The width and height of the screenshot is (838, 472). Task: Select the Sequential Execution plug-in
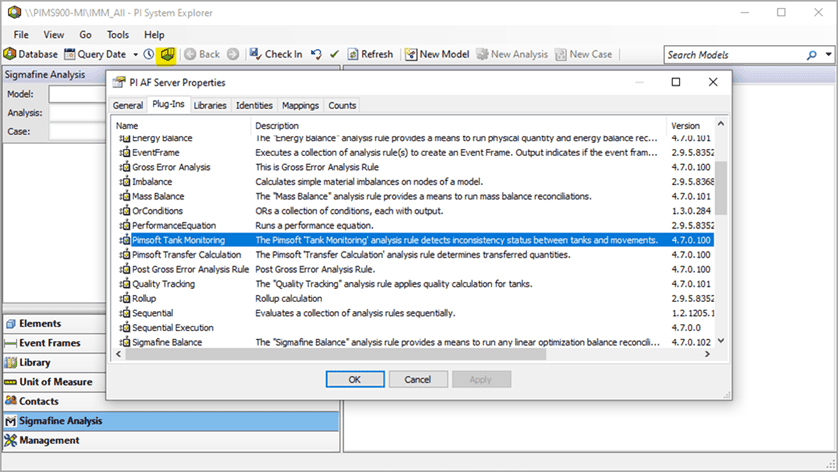[414, 328]
